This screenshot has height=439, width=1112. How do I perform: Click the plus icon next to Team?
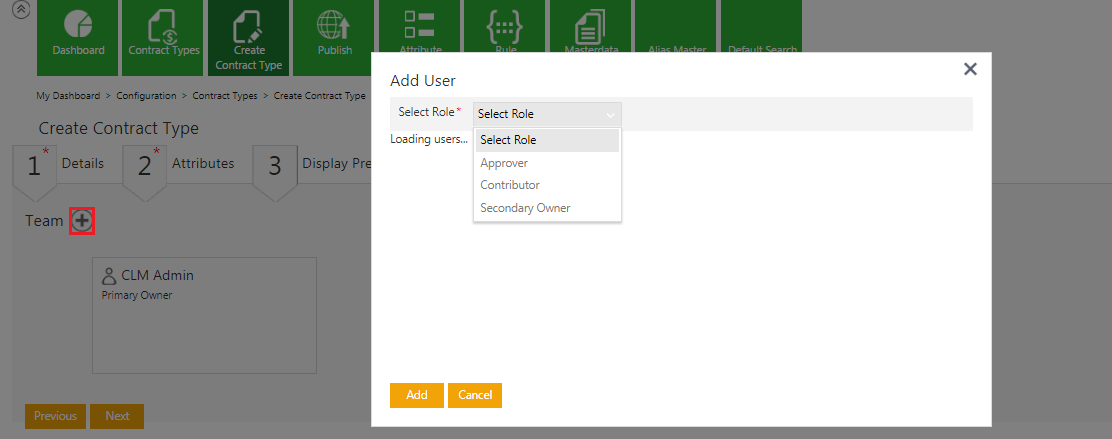pos(82,221)
